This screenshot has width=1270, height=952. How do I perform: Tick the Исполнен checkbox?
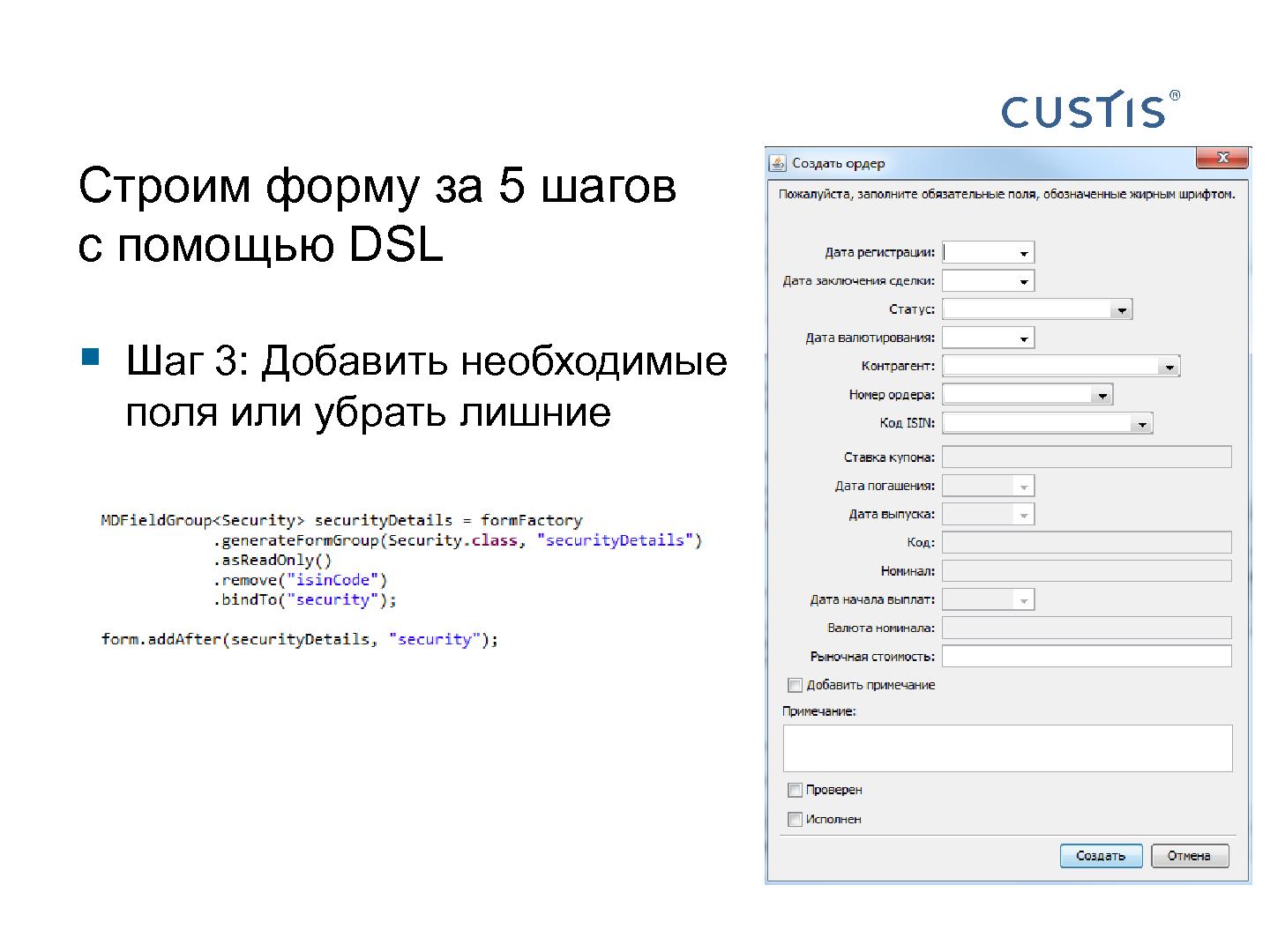pyautogui.click(x=795, y=819)
